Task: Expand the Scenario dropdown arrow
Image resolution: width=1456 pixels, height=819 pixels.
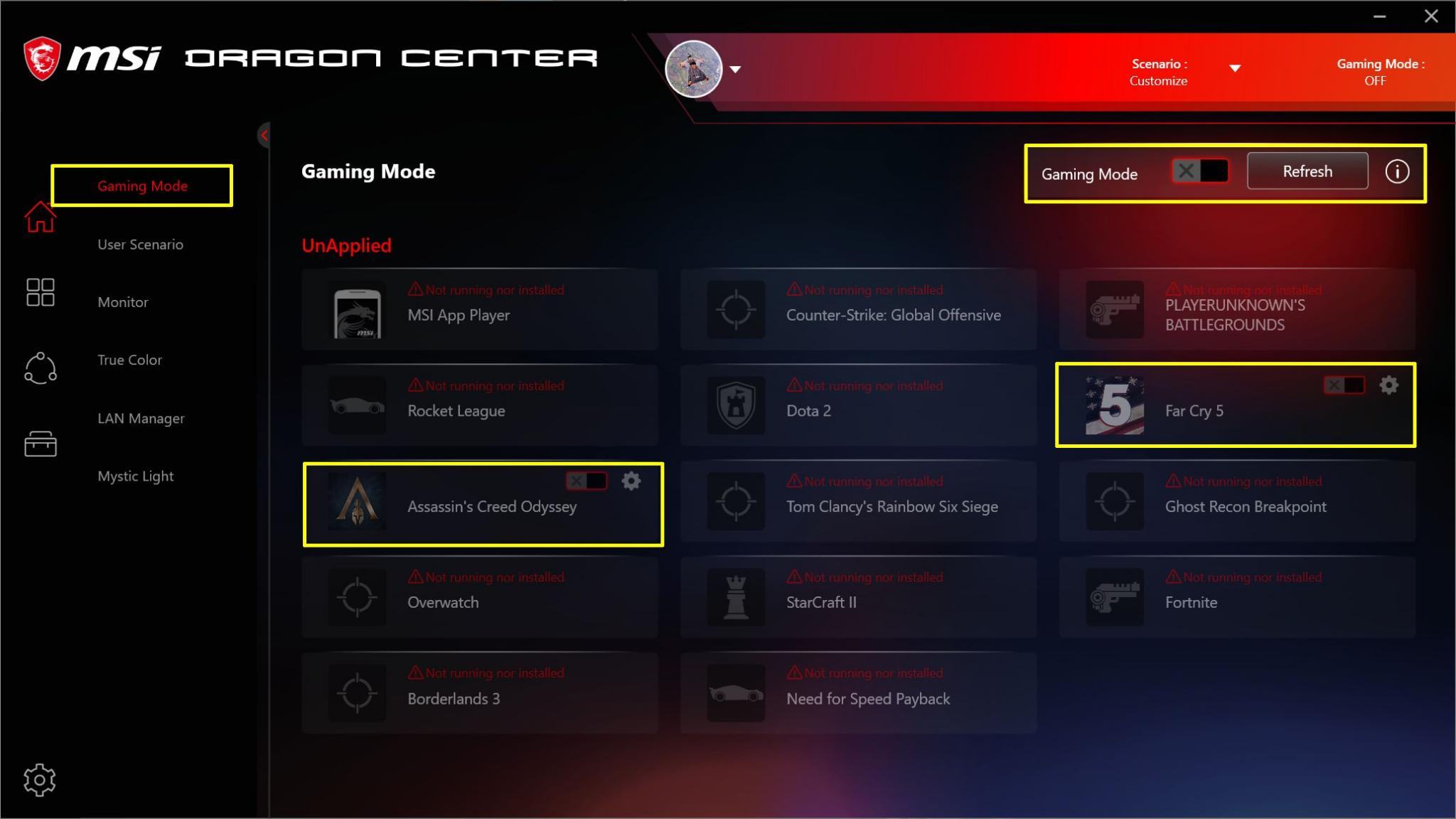Action: [x=1235, y=68]
